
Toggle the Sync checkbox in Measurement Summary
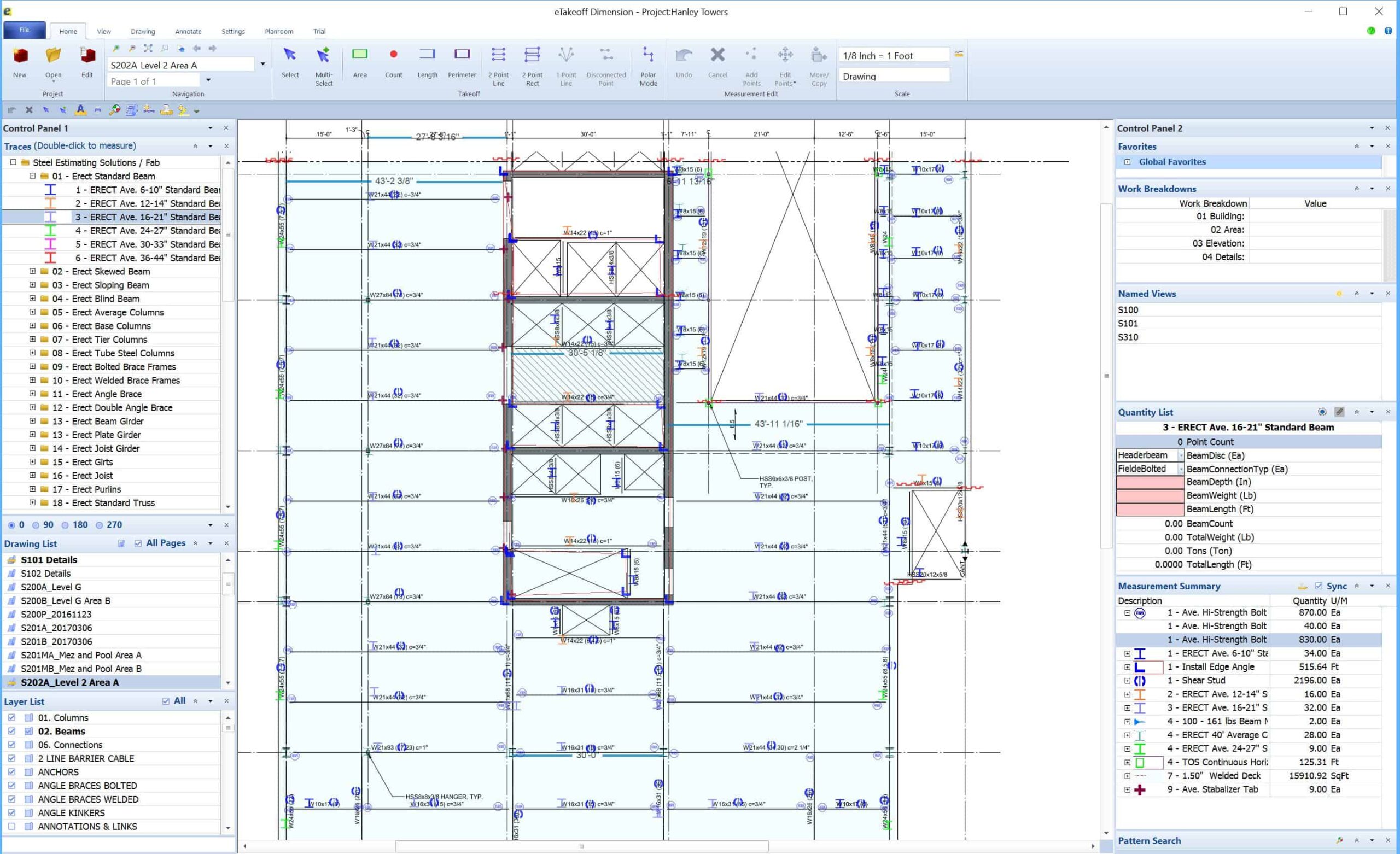1319,586
